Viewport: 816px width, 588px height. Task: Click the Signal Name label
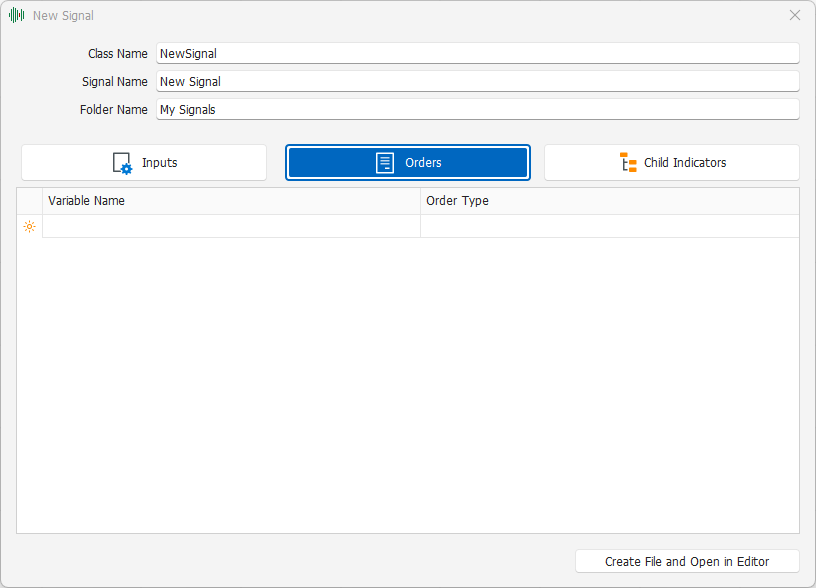click(x=114, y=82)
